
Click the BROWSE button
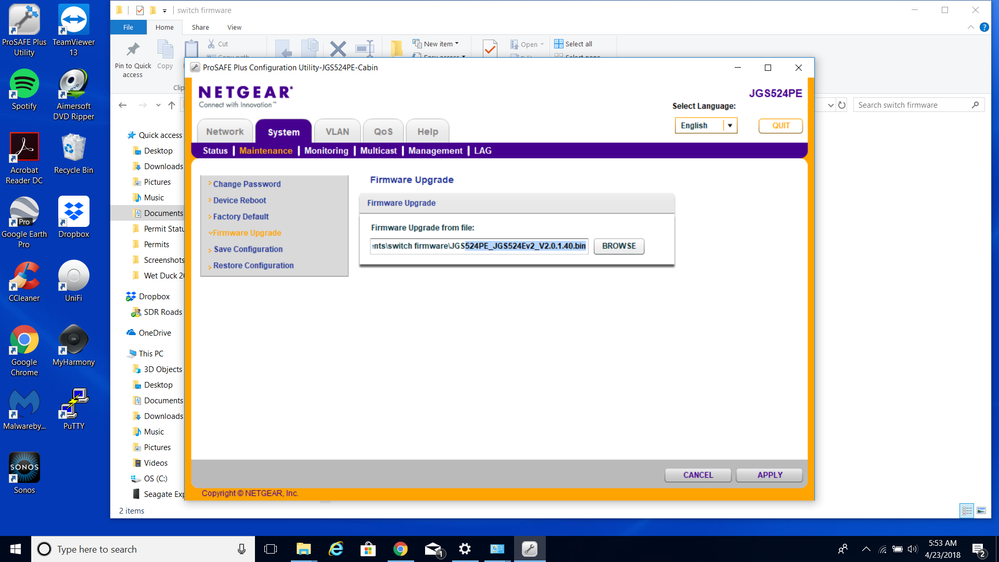click(619, 246)
